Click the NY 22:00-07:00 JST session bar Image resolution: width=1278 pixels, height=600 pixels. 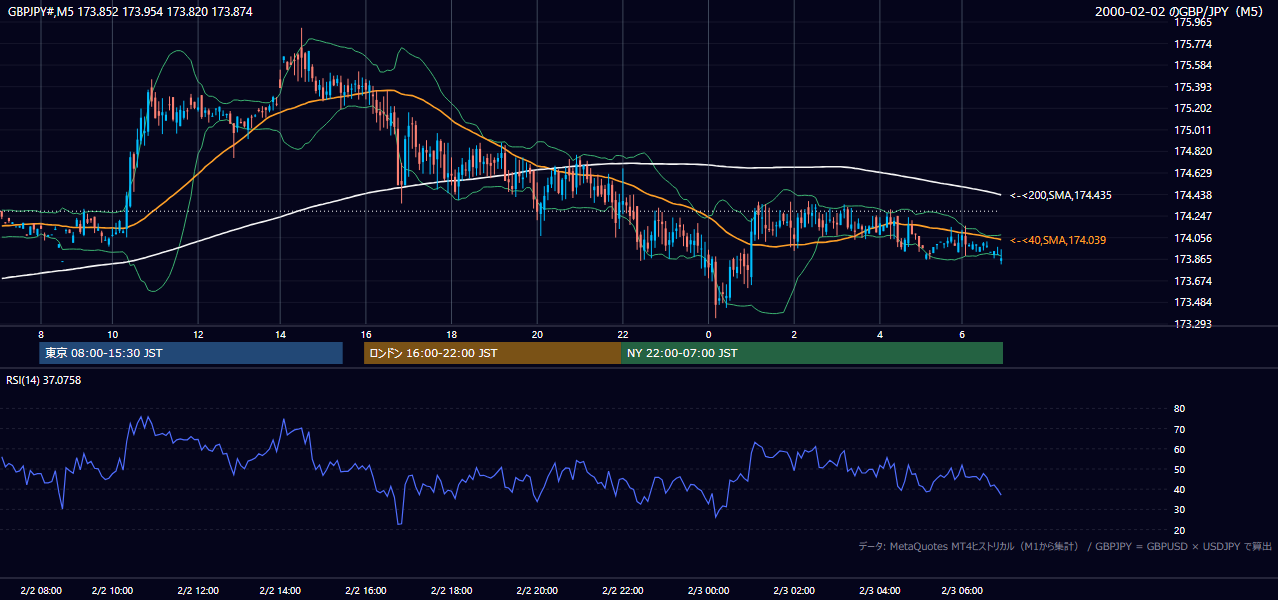[x=812, y=353]
